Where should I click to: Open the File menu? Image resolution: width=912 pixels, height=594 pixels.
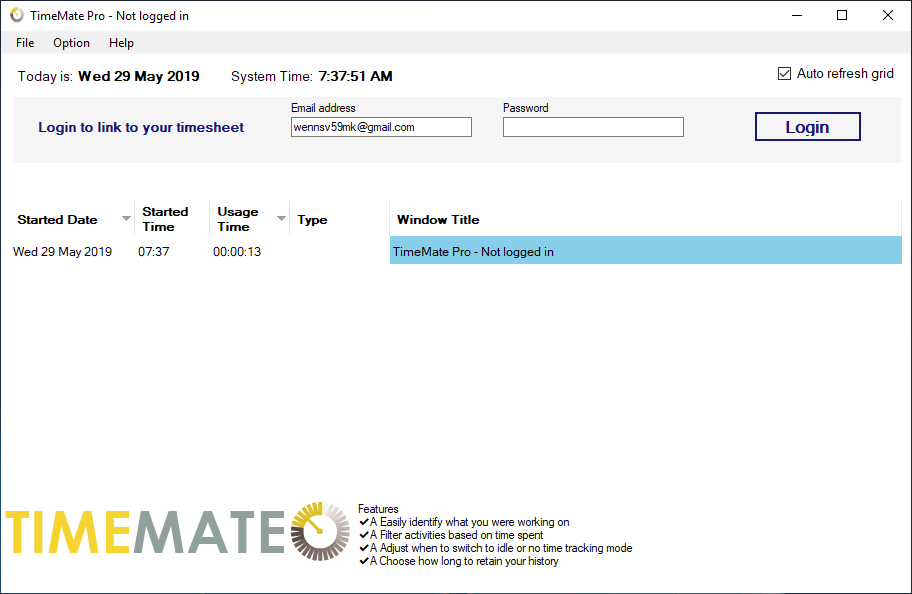[x=24, y=43]
